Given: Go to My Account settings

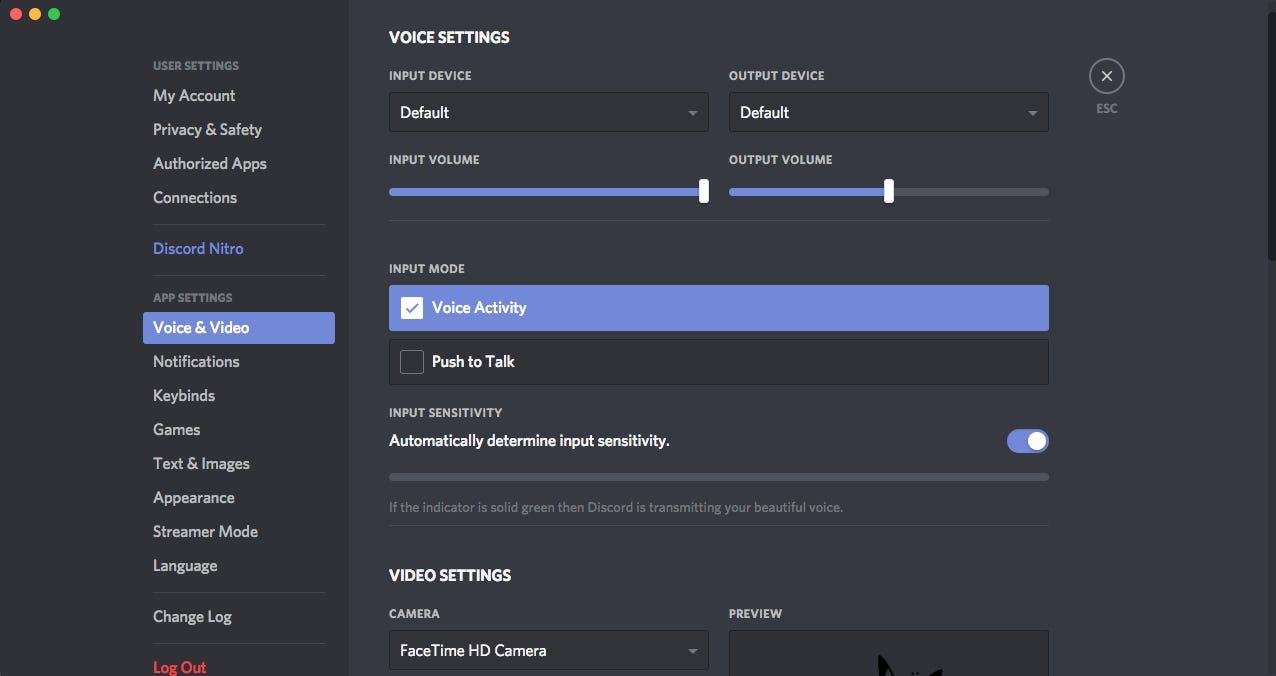Looking at the screenshot, I should [x=194, y=96].
